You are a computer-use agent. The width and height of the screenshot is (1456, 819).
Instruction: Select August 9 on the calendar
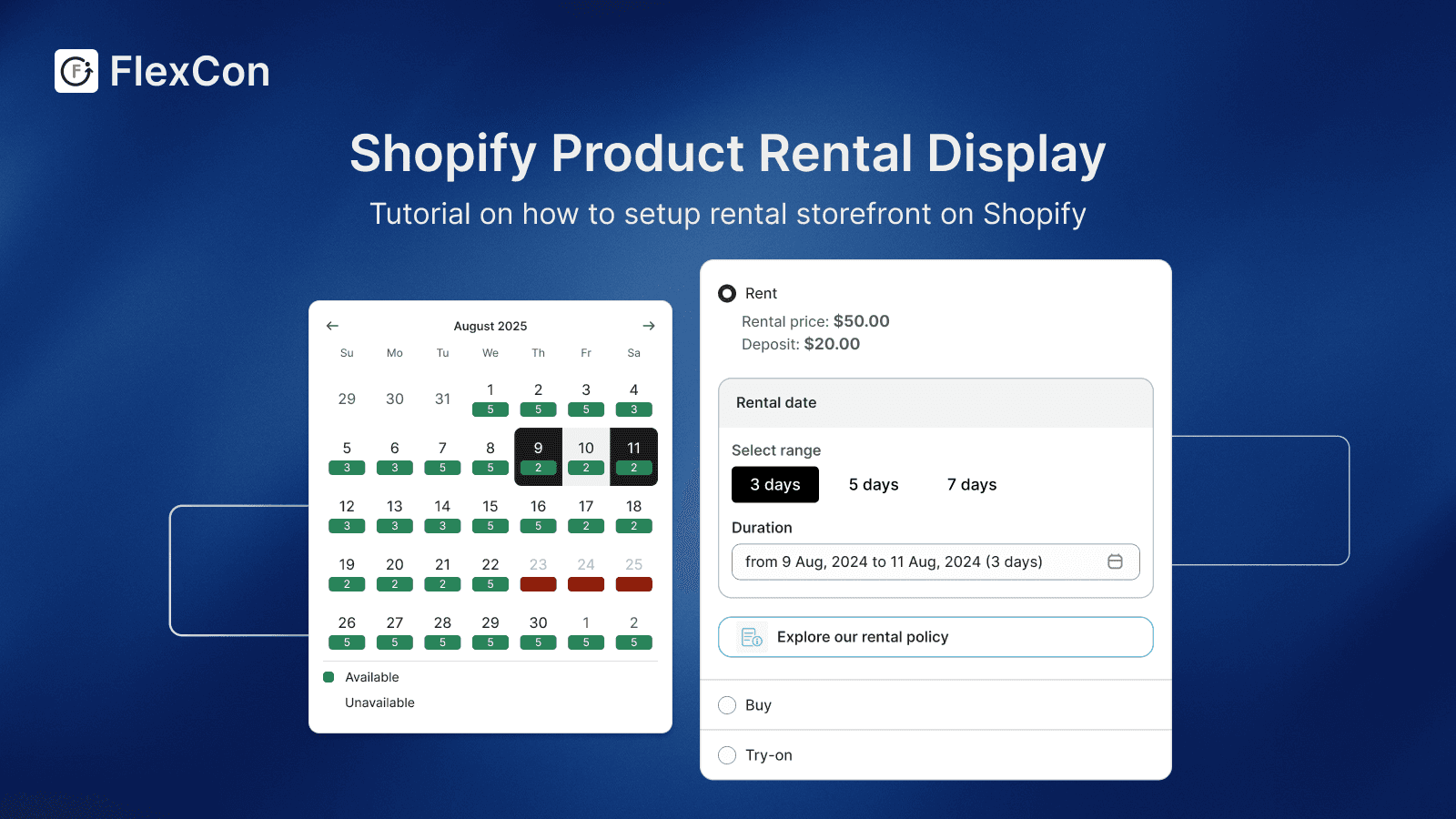[538, 457]
